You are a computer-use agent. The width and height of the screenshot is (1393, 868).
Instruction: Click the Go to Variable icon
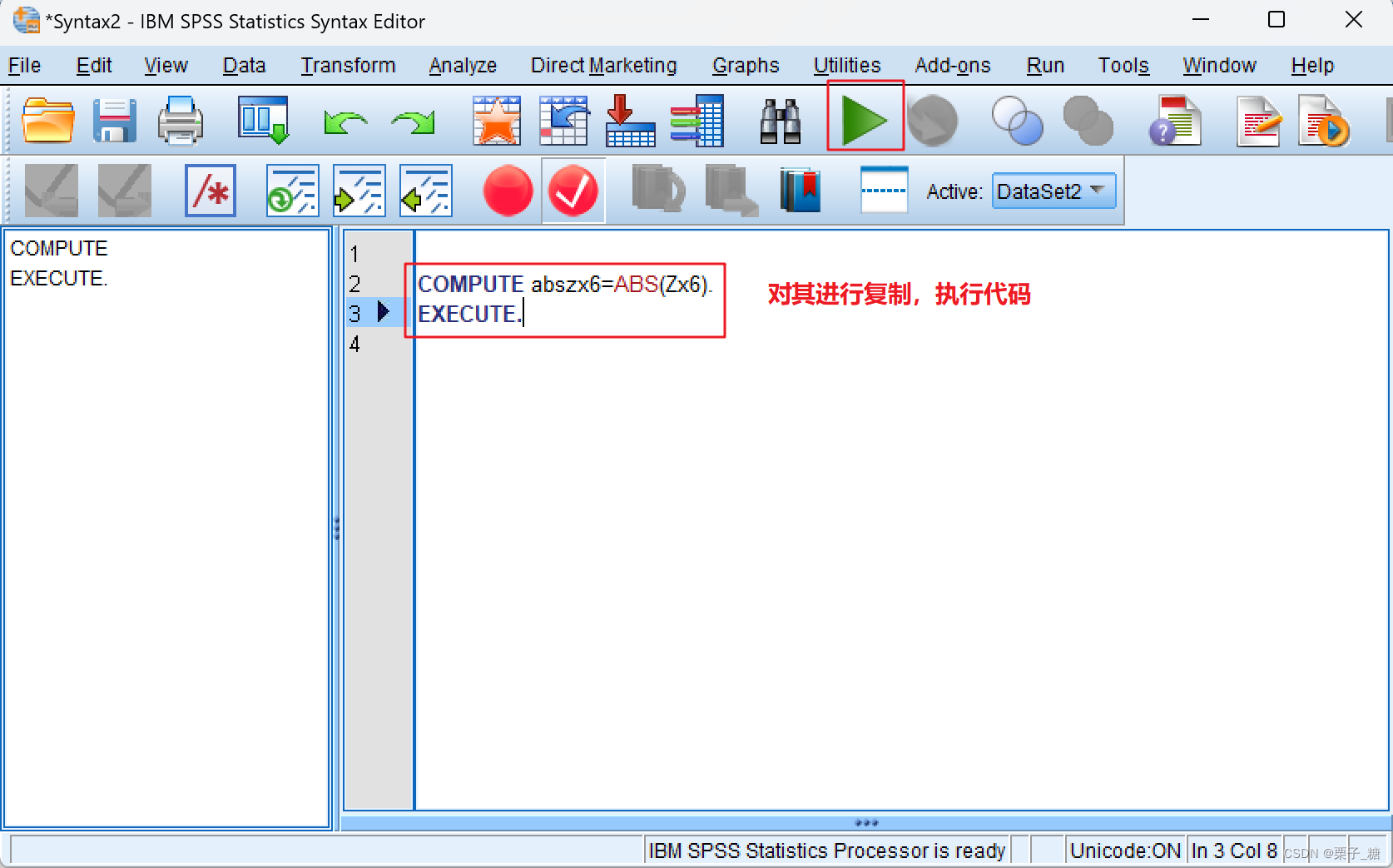pyautogui.click(x=630, y=121)
